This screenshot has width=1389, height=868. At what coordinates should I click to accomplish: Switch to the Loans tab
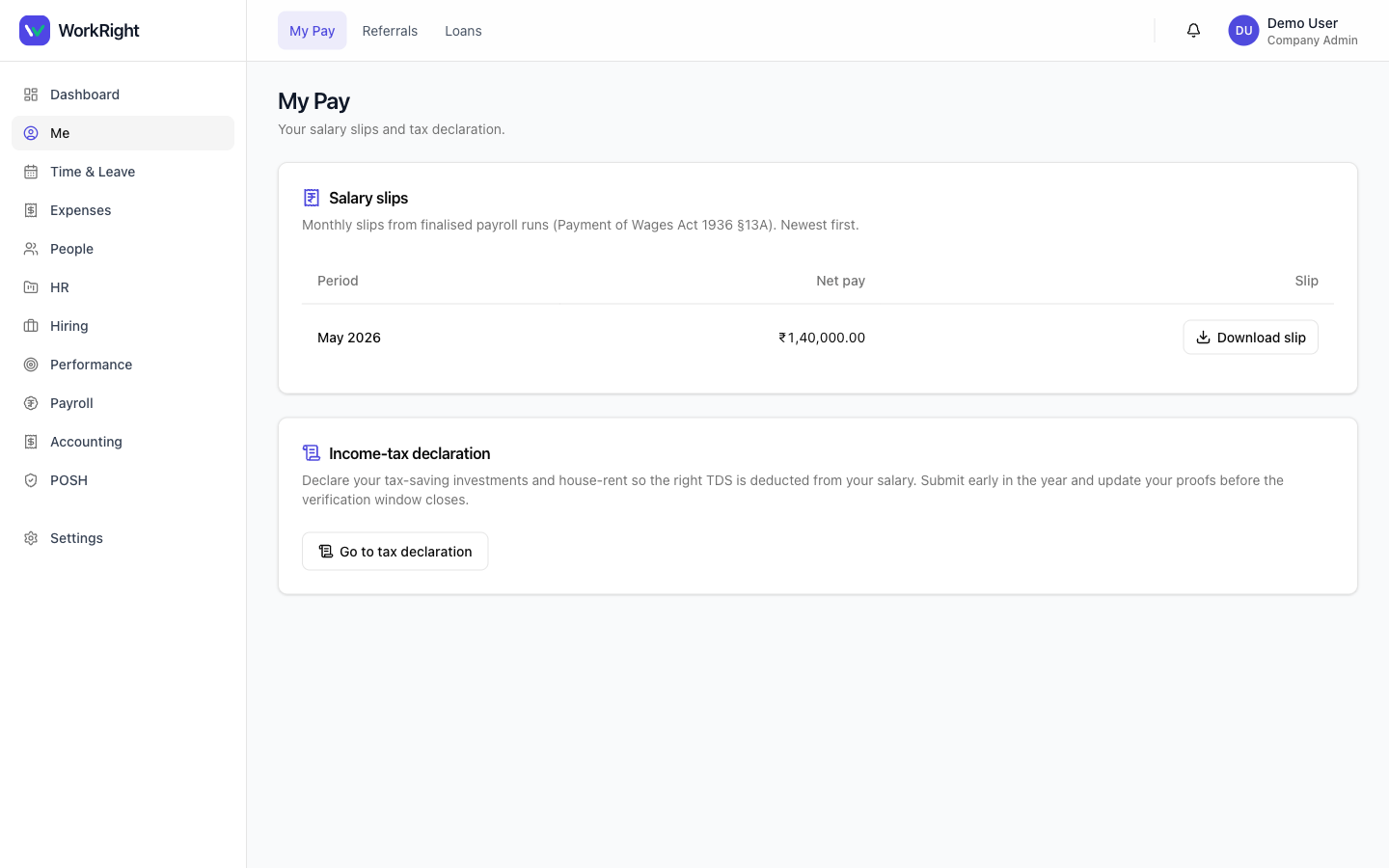tap(463, 31)
